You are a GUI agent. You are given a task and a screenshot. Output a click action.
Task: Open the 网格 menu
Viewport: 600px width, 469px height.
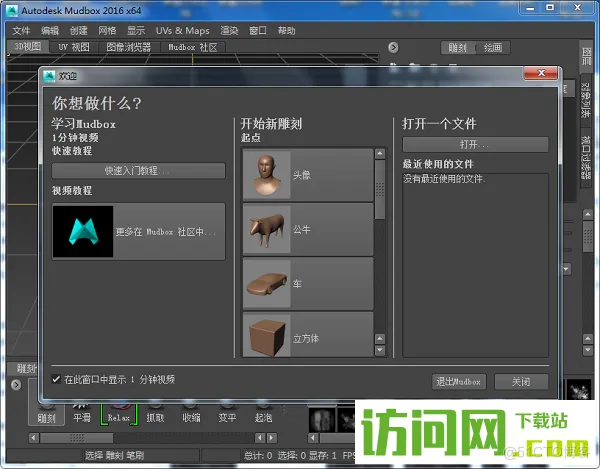107,31
